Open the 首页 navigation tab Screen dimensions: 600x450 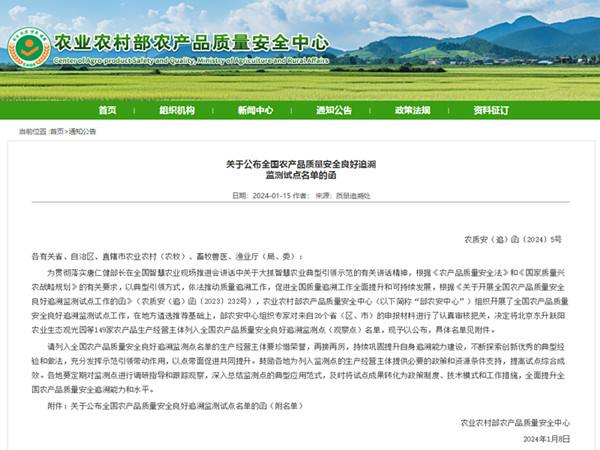click(x=108, y=110)
